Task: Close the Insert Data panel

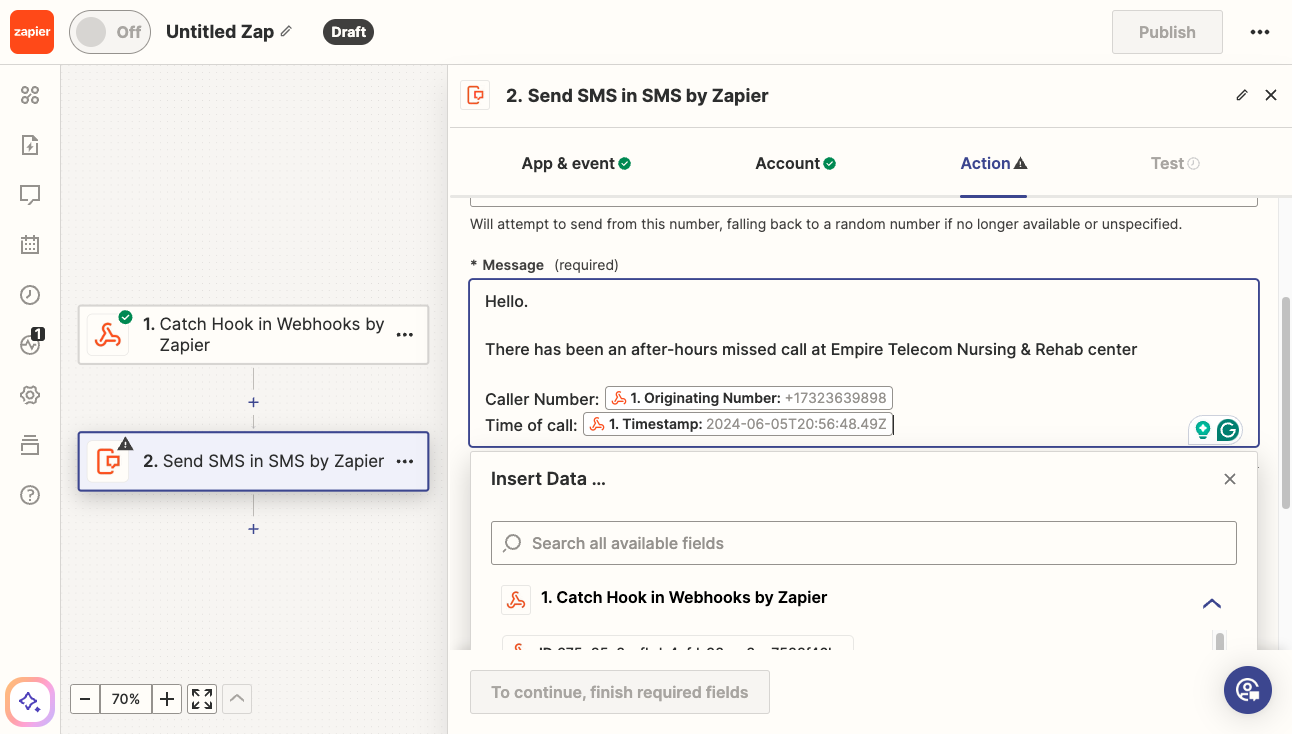Action: [x=1230, y=479]
